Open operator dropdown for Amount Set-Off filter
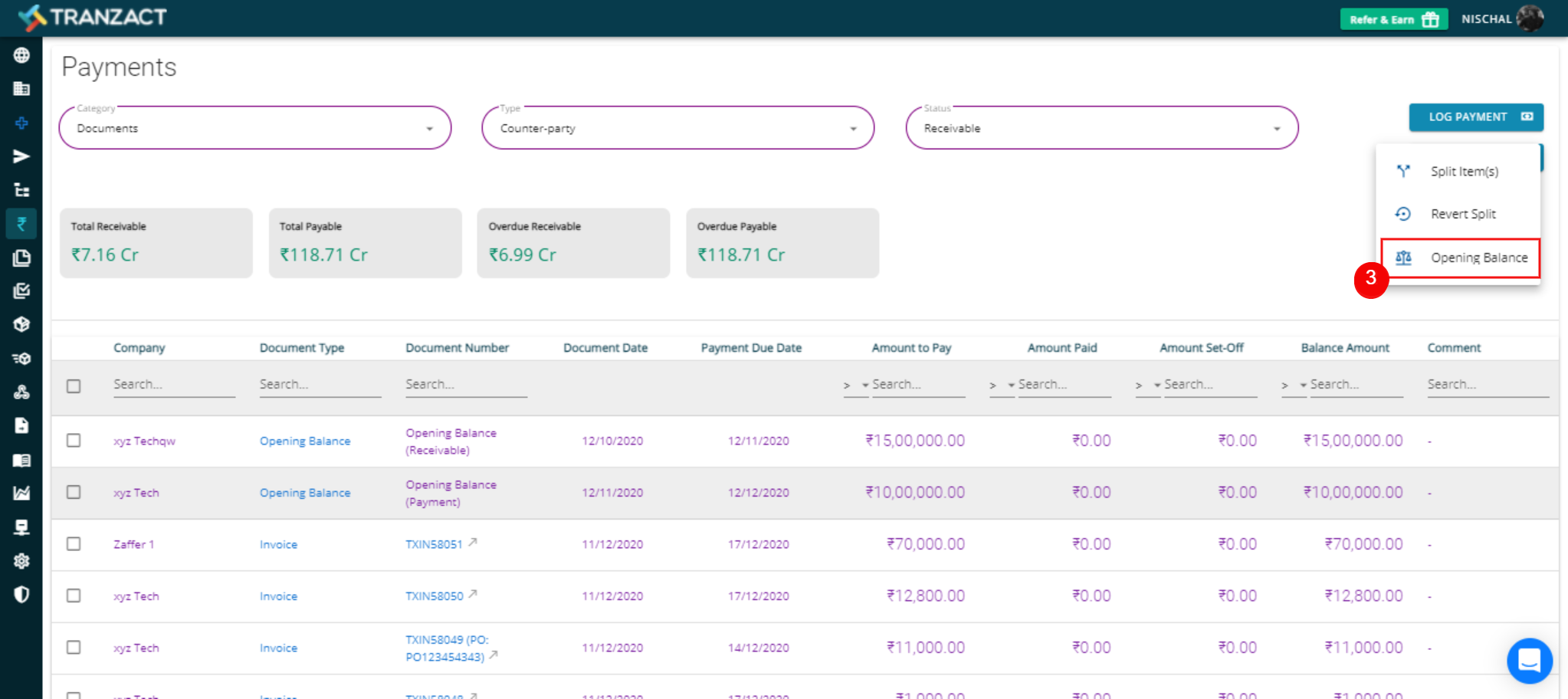 coord(1147,385)
